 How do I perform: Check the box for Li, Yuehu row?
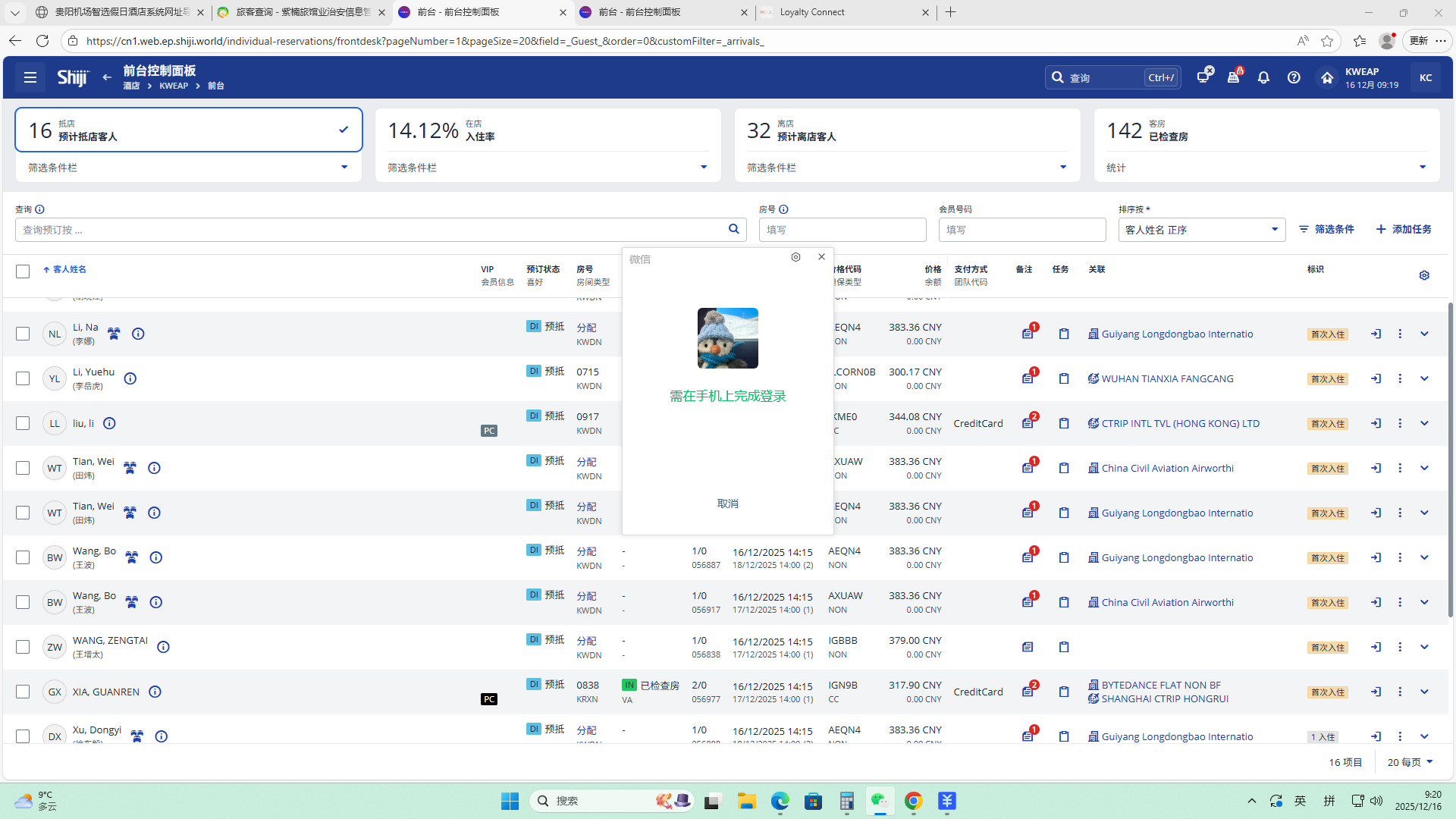pyautogui.click(x=23, y=378)
